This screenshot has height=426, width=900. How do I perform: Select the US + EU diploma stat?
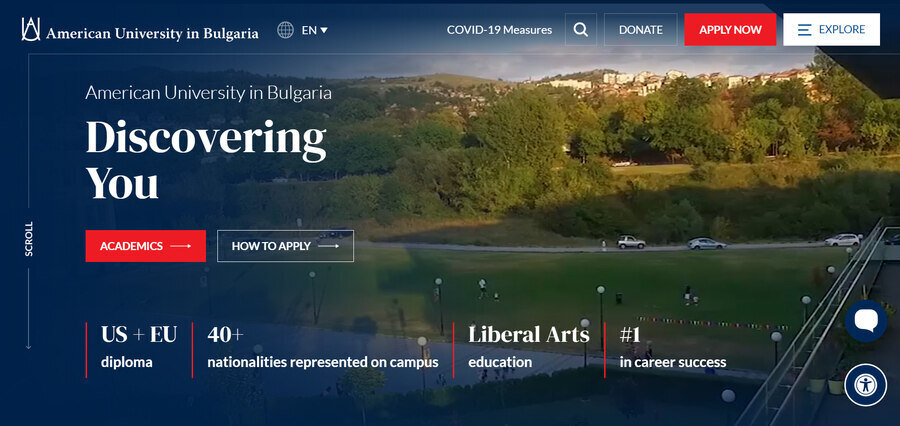pos(138,347)
